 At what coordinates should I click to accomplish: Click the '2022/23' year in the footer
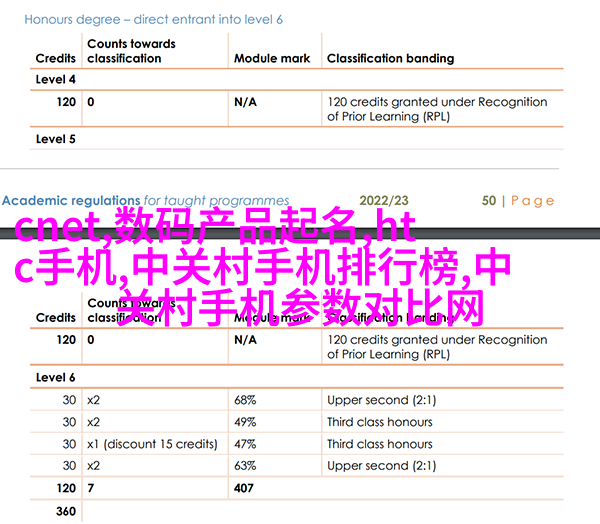coord(384,201)
